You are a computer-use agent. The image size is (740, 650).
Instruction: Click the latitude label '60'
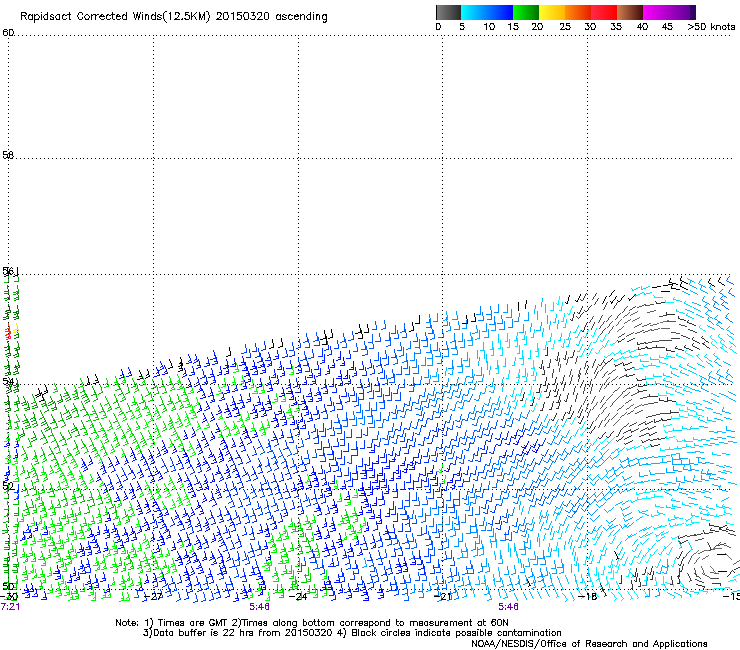8,33
